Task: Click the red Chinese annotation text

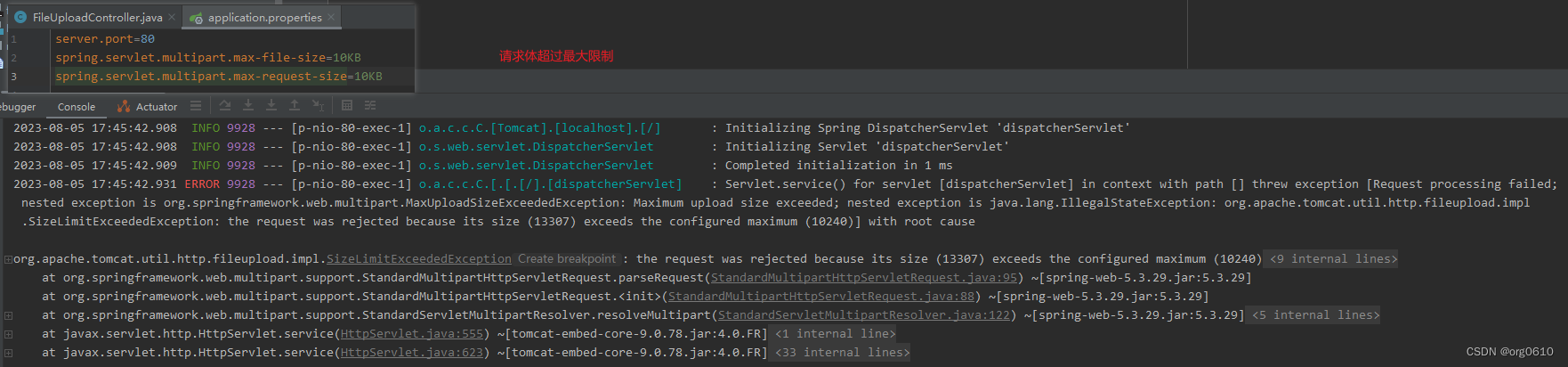Action: [x=556, y=56]
